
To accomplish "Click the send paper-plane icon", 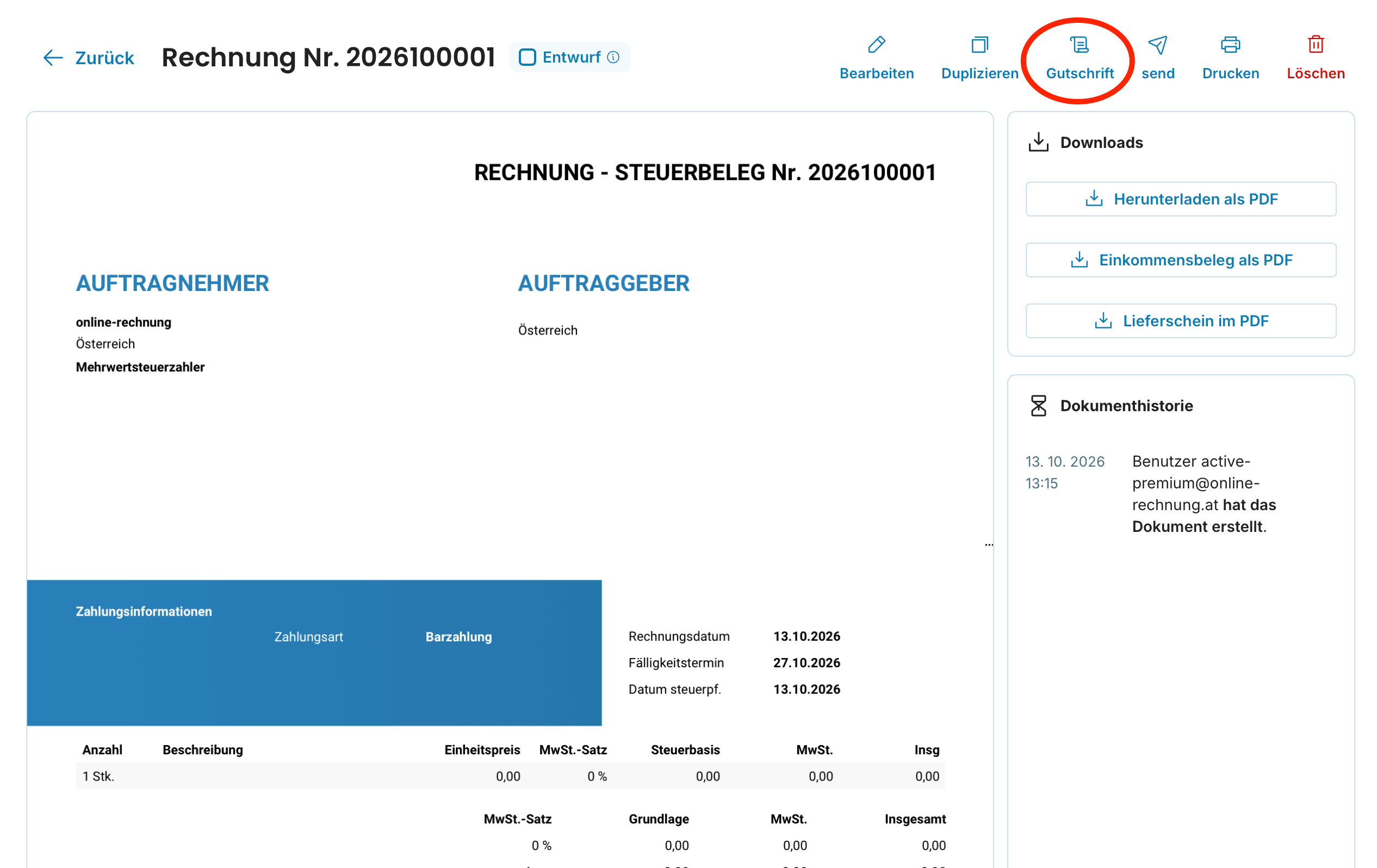I will tap(1157, 45).
